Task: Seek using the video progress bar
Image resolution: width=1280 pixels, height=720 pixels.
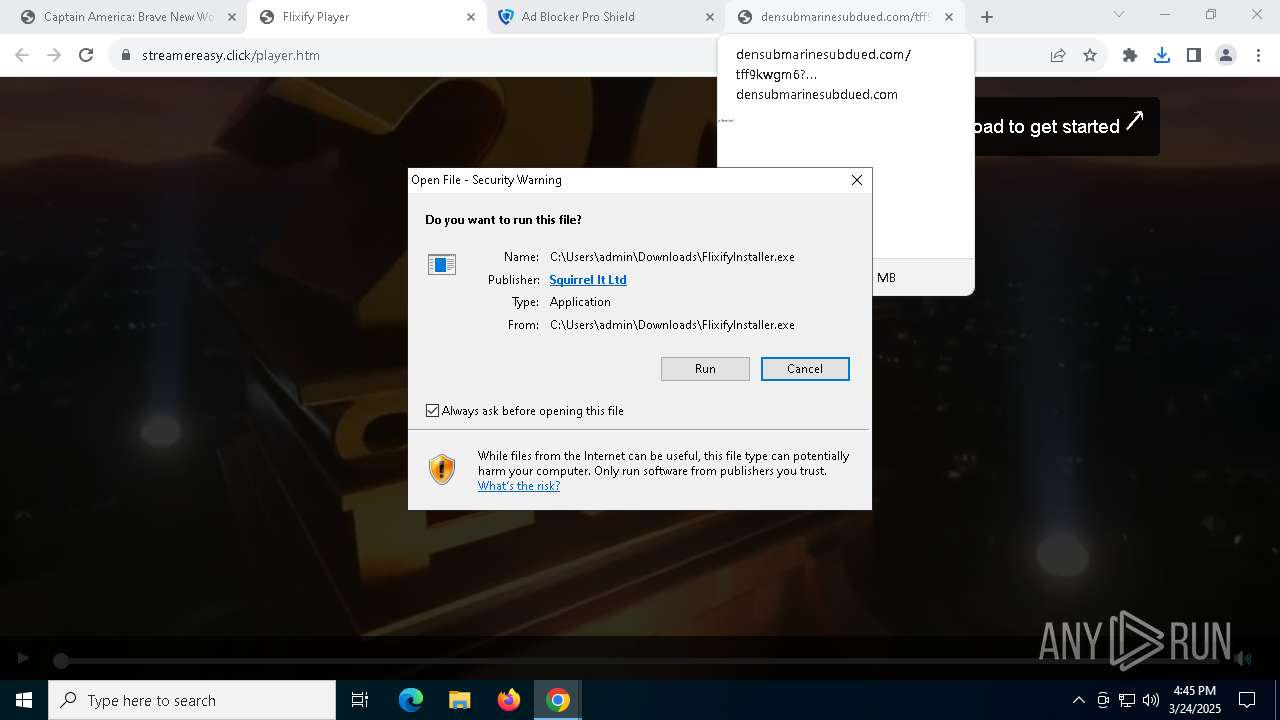Action: pyautogui.click(x=640, y=660)
